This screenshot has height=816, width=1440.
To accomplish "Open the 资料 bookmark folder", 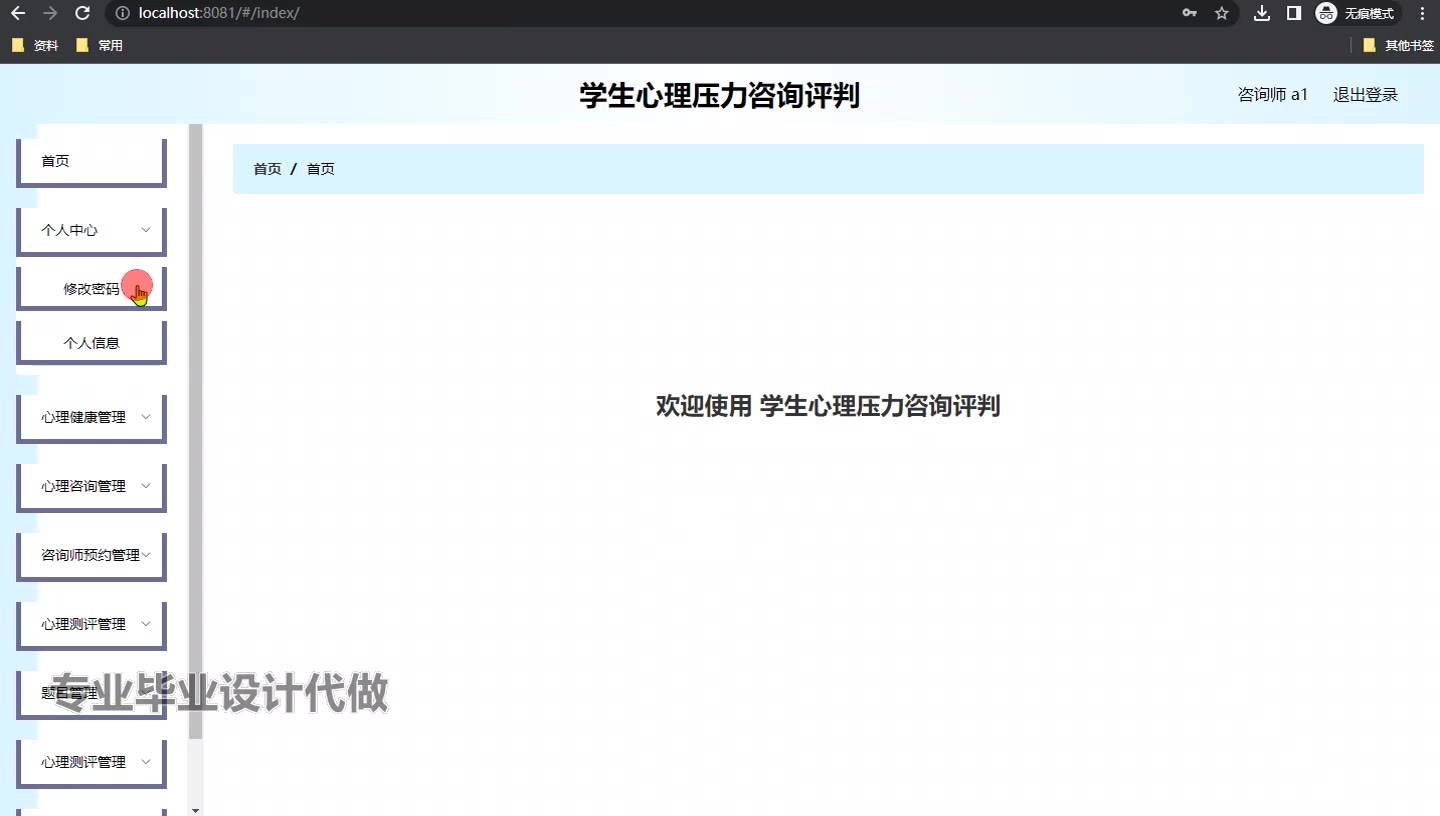I will point(35,45).
